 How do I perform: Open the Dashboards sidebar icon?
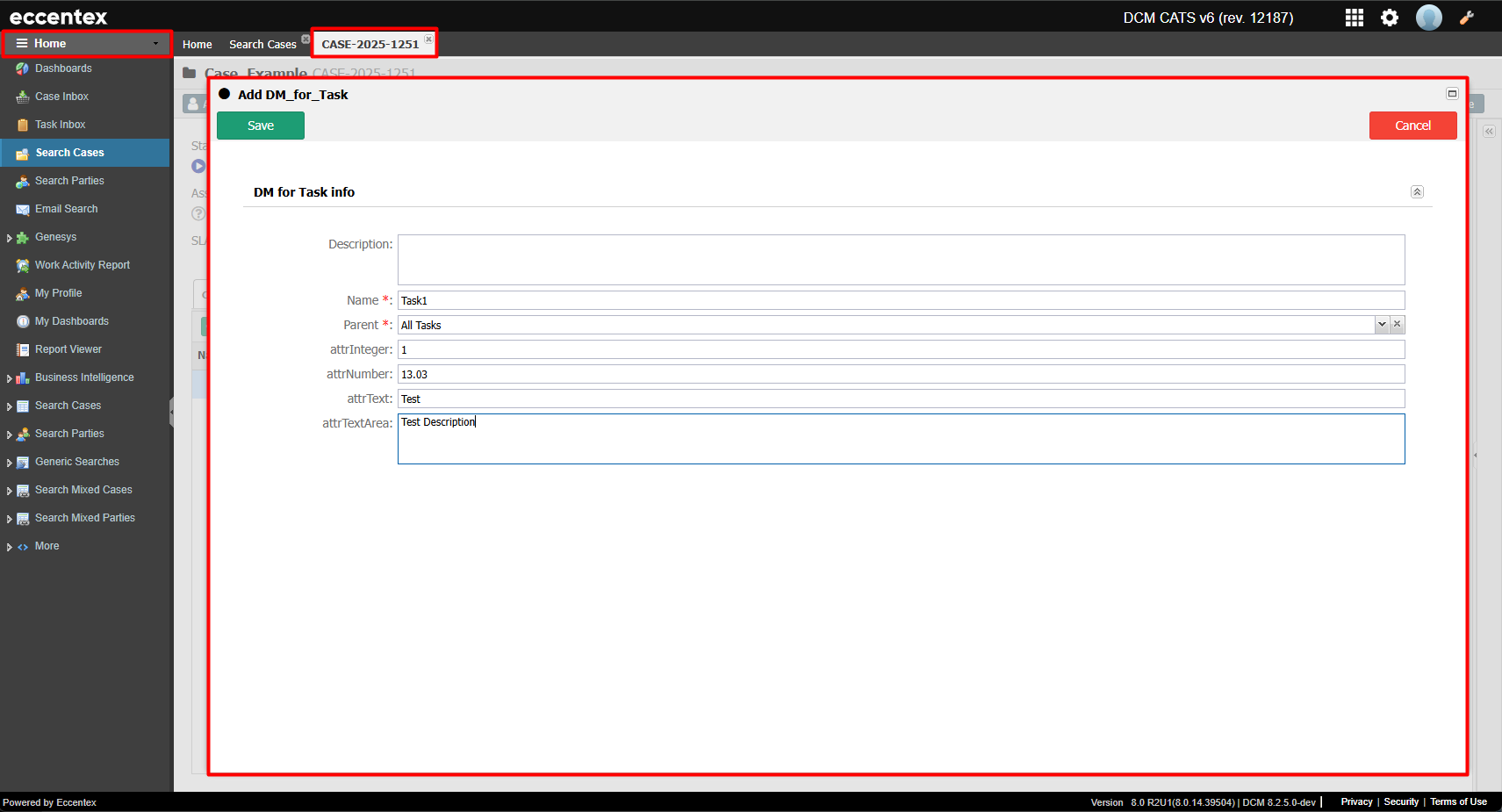(23, 68)
